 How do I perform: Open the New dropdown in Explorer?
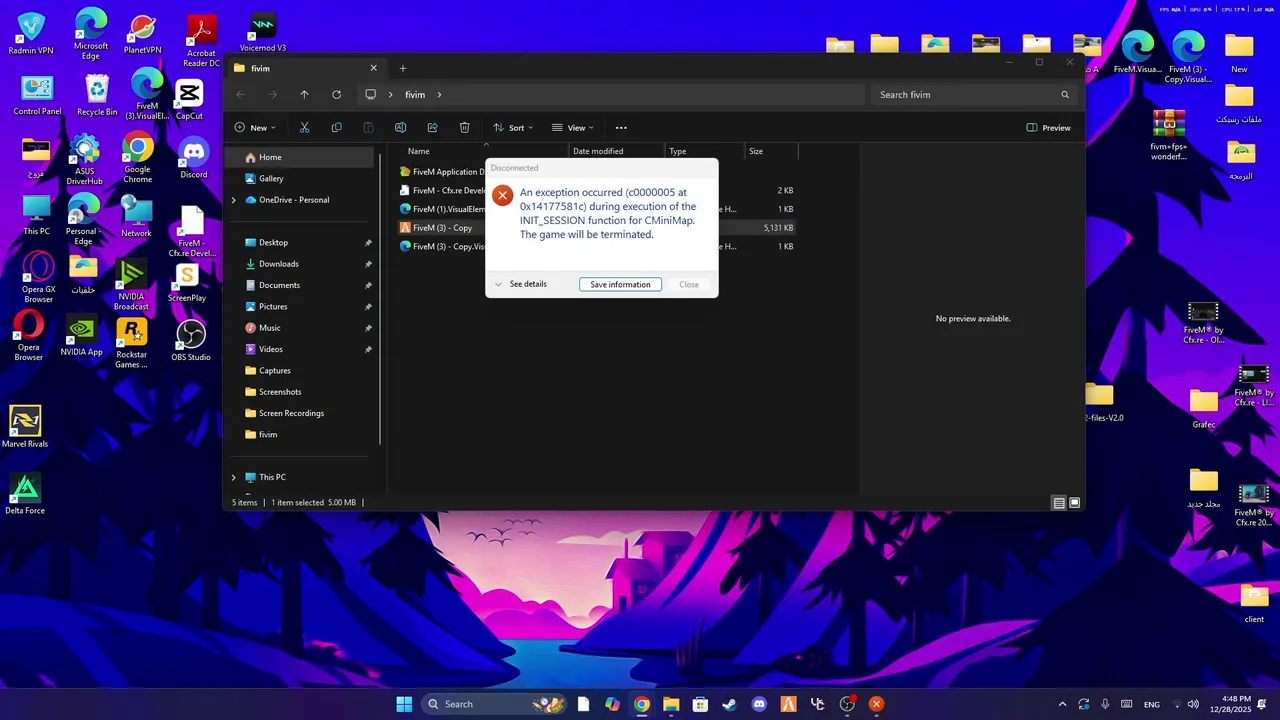pyautogui.click(x=254, y=128)
